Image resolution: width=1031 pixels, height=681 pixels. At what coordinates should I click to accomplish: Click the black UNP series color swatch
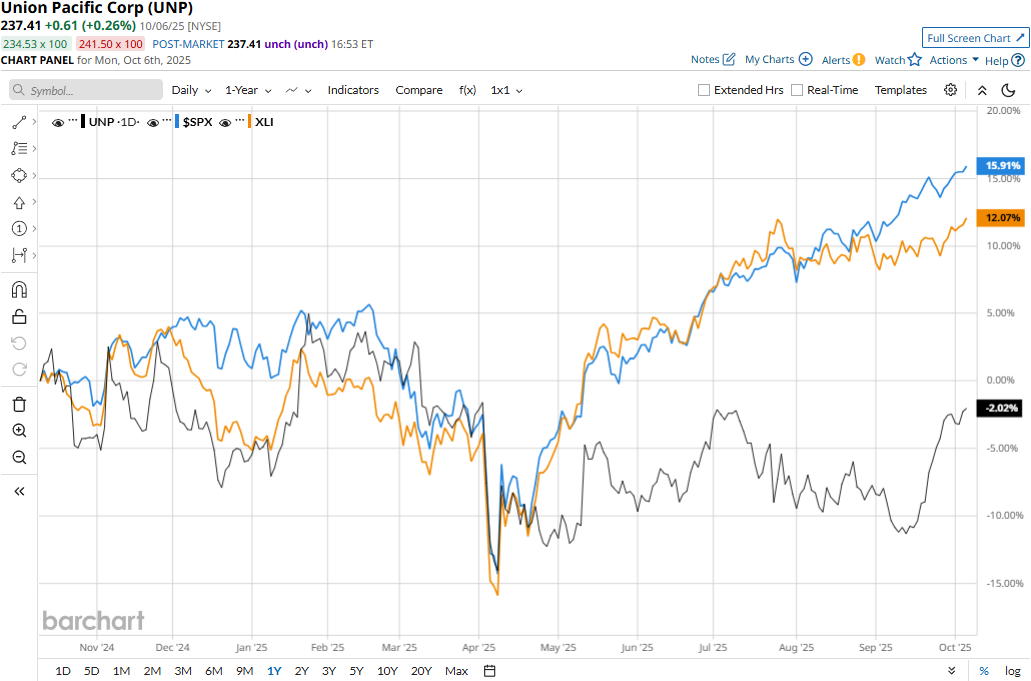coord(82,122)
